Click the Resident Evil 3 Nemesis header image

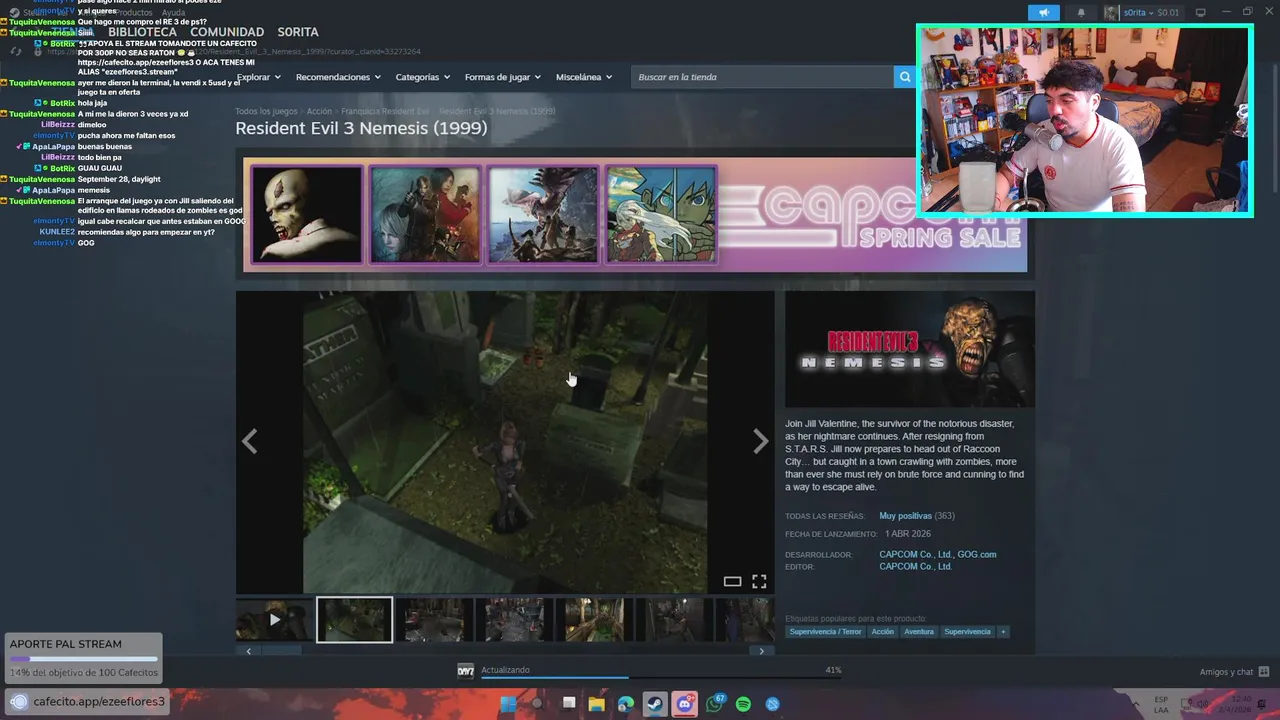(910, 349)
